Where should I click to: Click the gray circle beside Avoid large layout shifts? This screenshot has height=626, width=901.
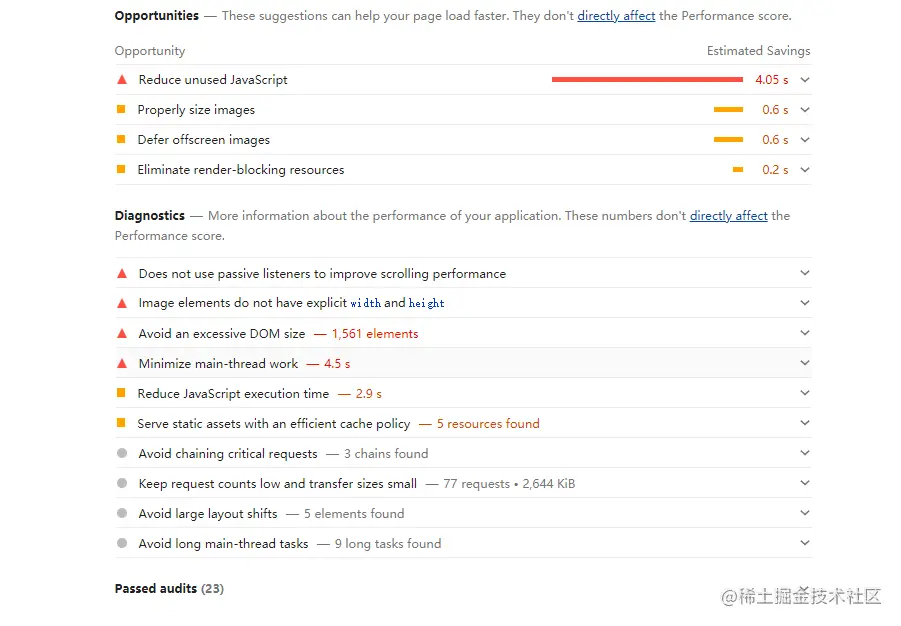pos(122,513)
